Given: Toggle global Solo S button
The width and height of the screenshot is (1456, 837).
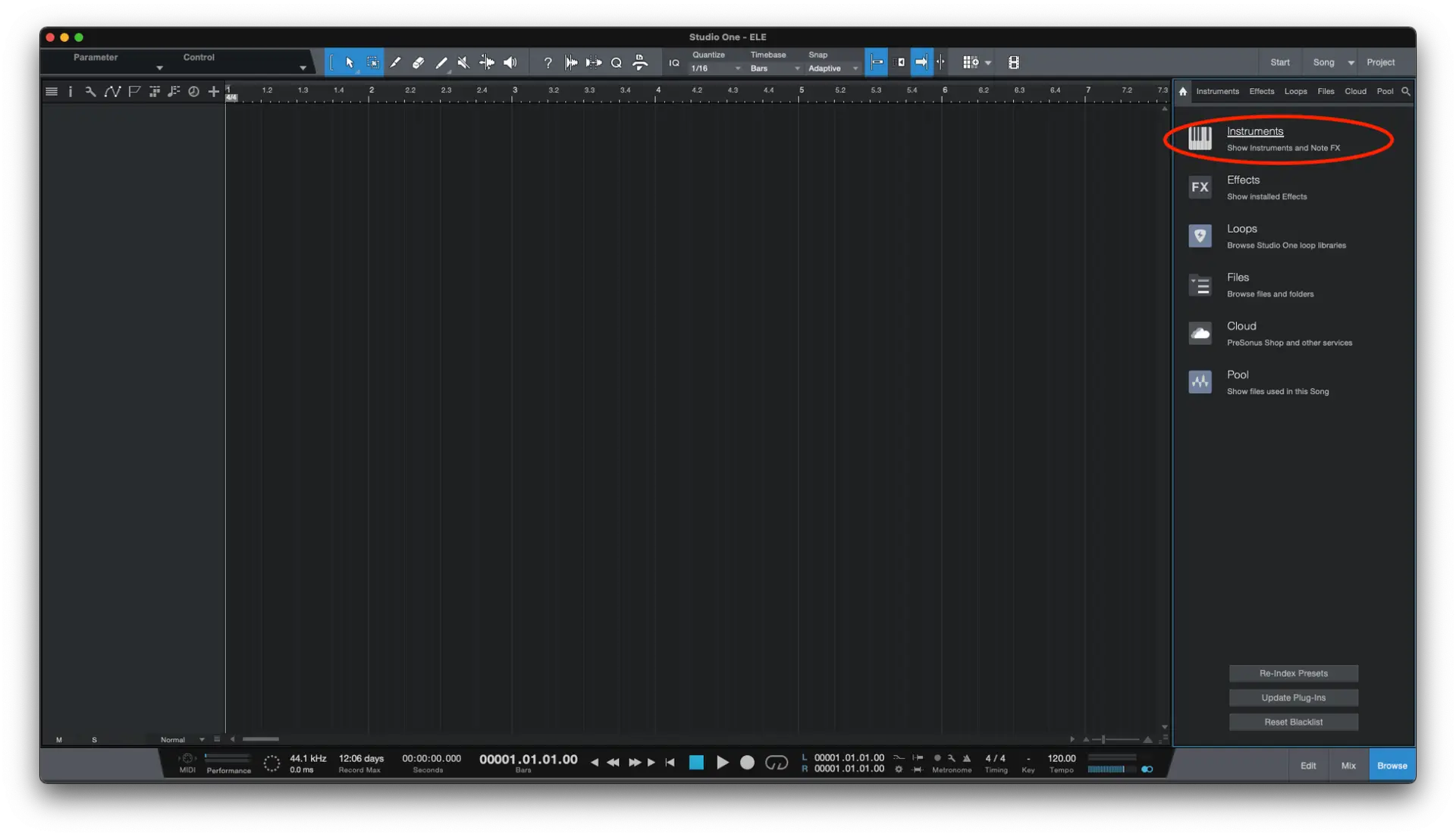Looking at the screenshot, I should (94, 740).
